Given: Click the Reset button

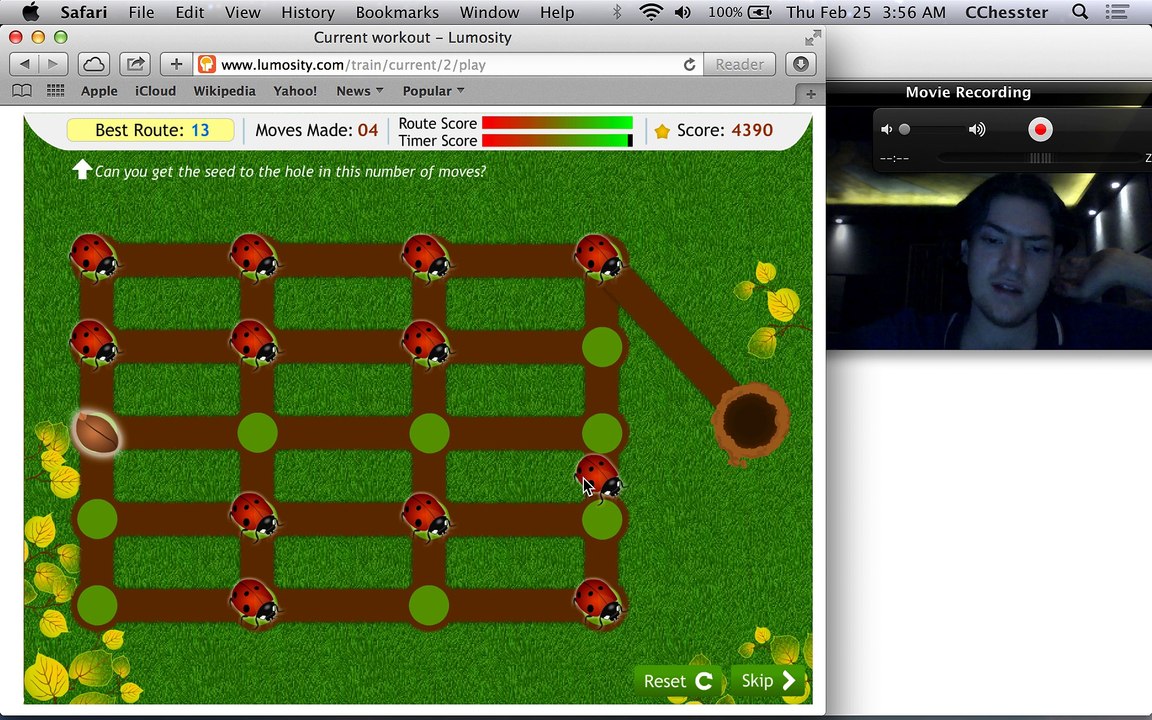Looking at the screenshot, I should tap(679, 681).
